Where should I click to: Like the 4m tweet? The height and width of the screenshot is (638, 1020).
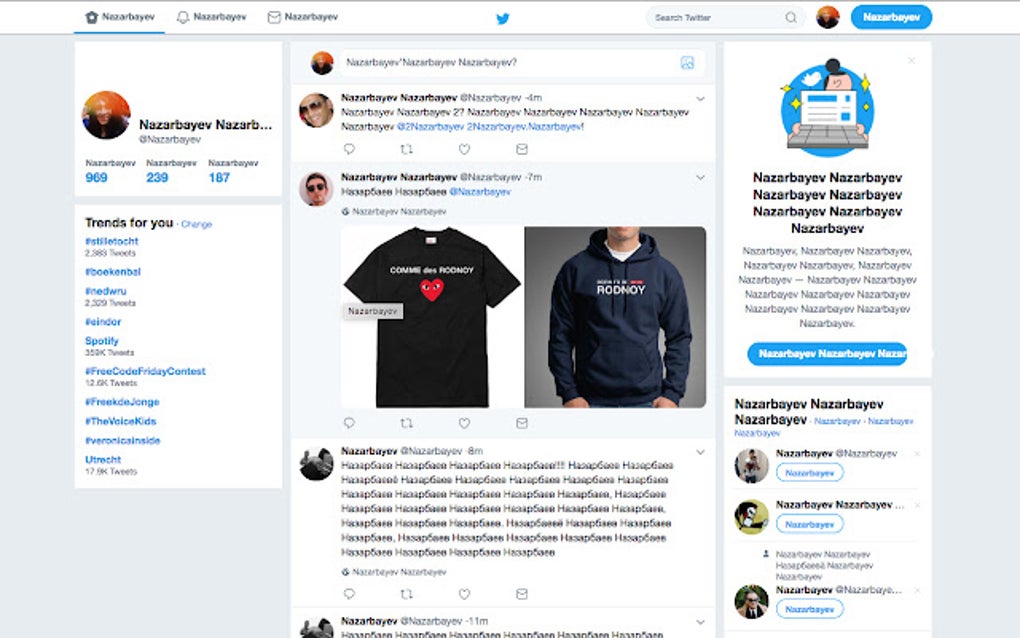pos(464,149)
